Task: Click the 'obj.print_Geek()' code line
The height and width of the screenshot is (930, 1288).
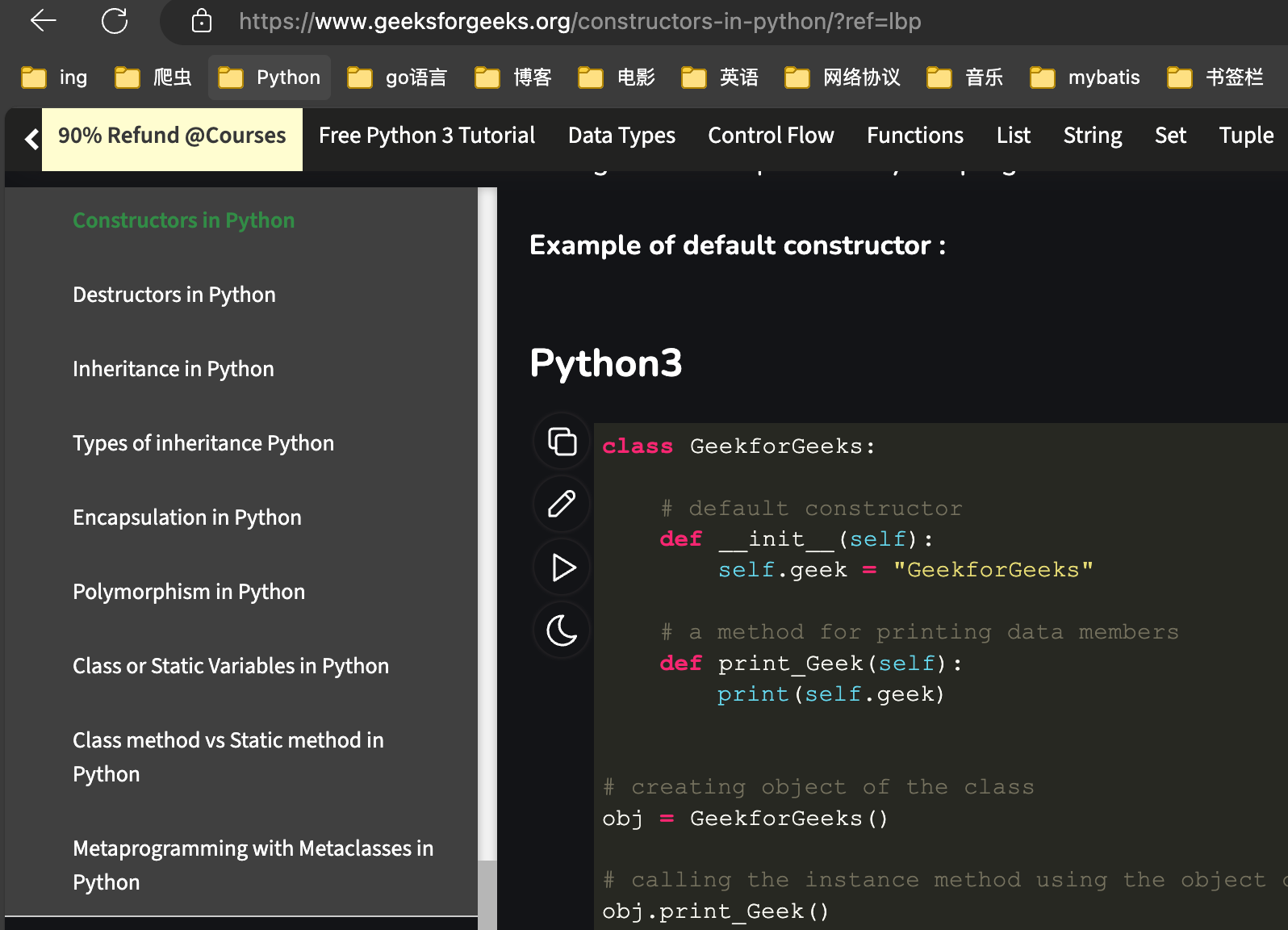Action: pos(716,911)
